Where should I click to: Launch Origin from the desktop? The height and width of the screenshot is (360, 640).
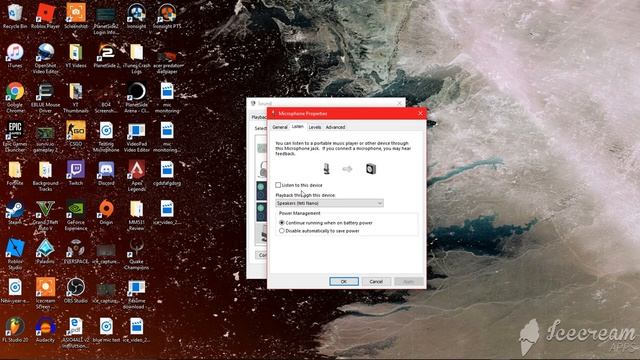click(106, 213)
